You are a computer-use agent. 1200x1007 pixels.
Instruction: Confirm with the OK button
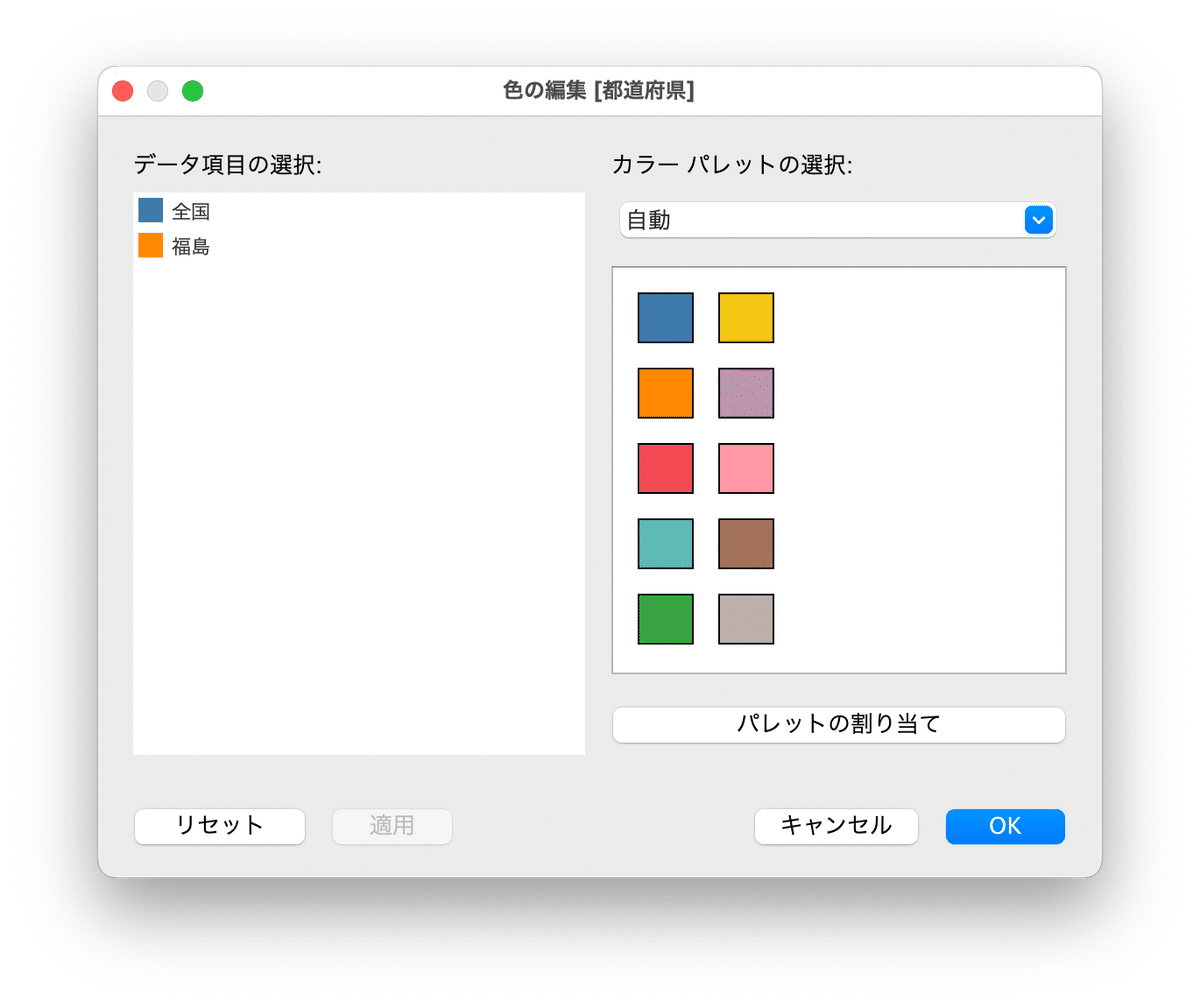[x=1005, y=826]
